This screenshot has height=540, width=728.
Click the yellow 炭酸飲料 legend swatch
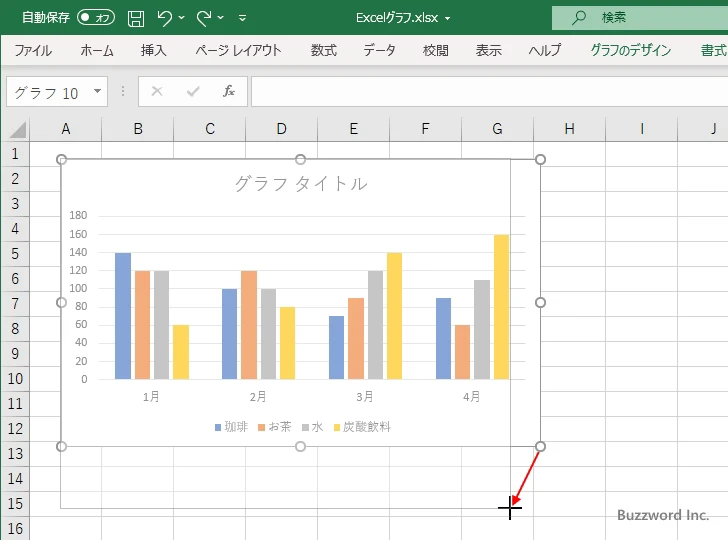coord(337,428)
